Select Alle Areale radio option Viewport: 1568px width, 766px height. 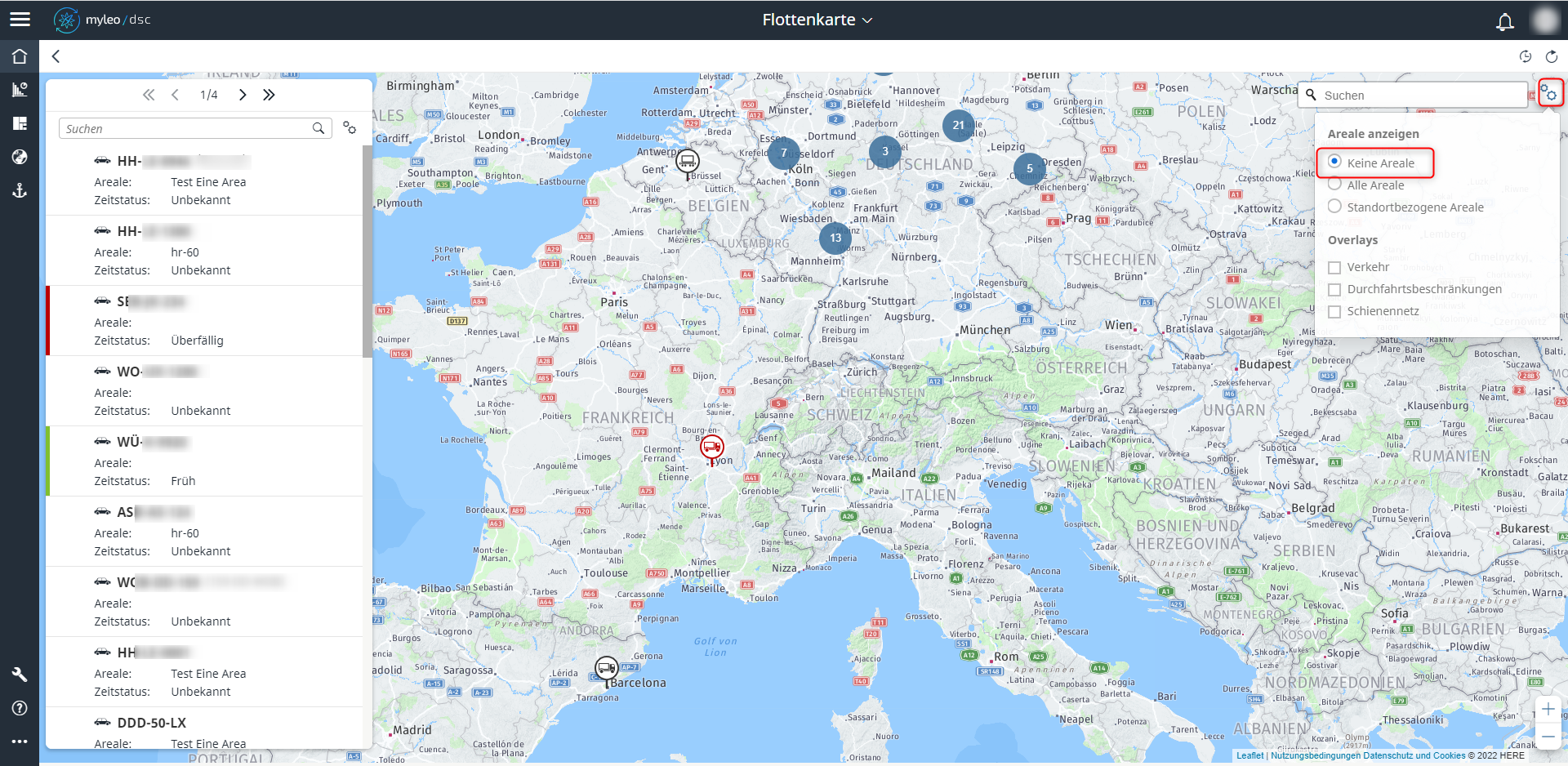click(1334, 184)
